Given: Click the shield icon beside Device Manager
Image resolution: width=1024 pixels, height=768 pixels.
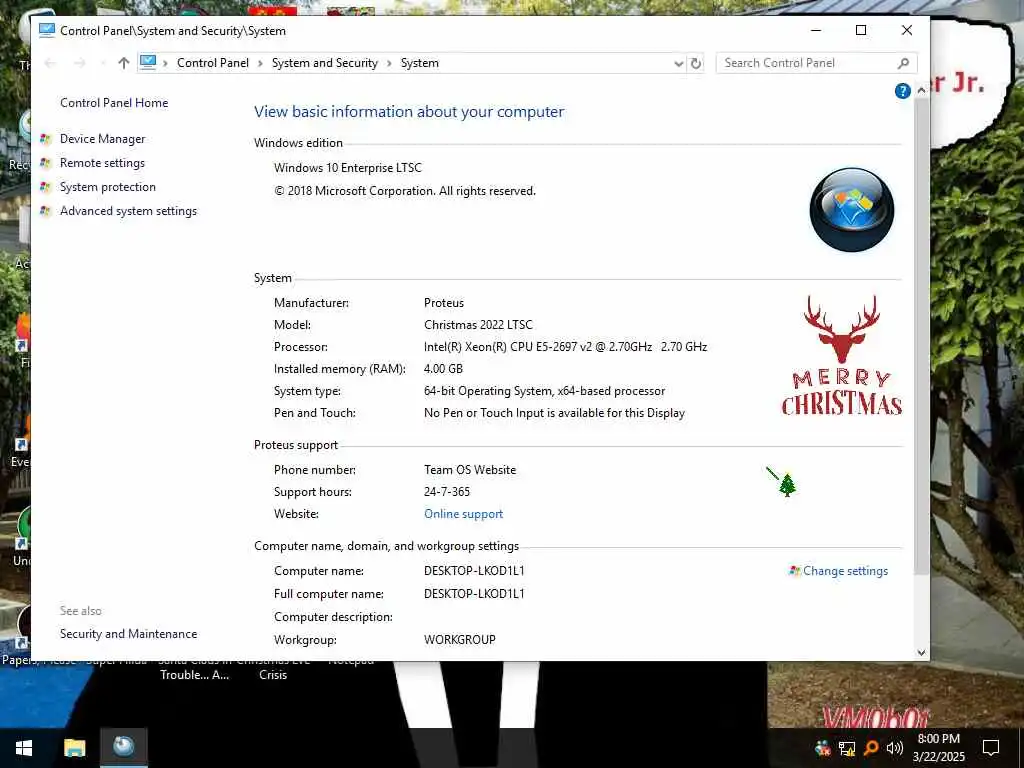Looking at the screenshot, I should pos(45,139).
